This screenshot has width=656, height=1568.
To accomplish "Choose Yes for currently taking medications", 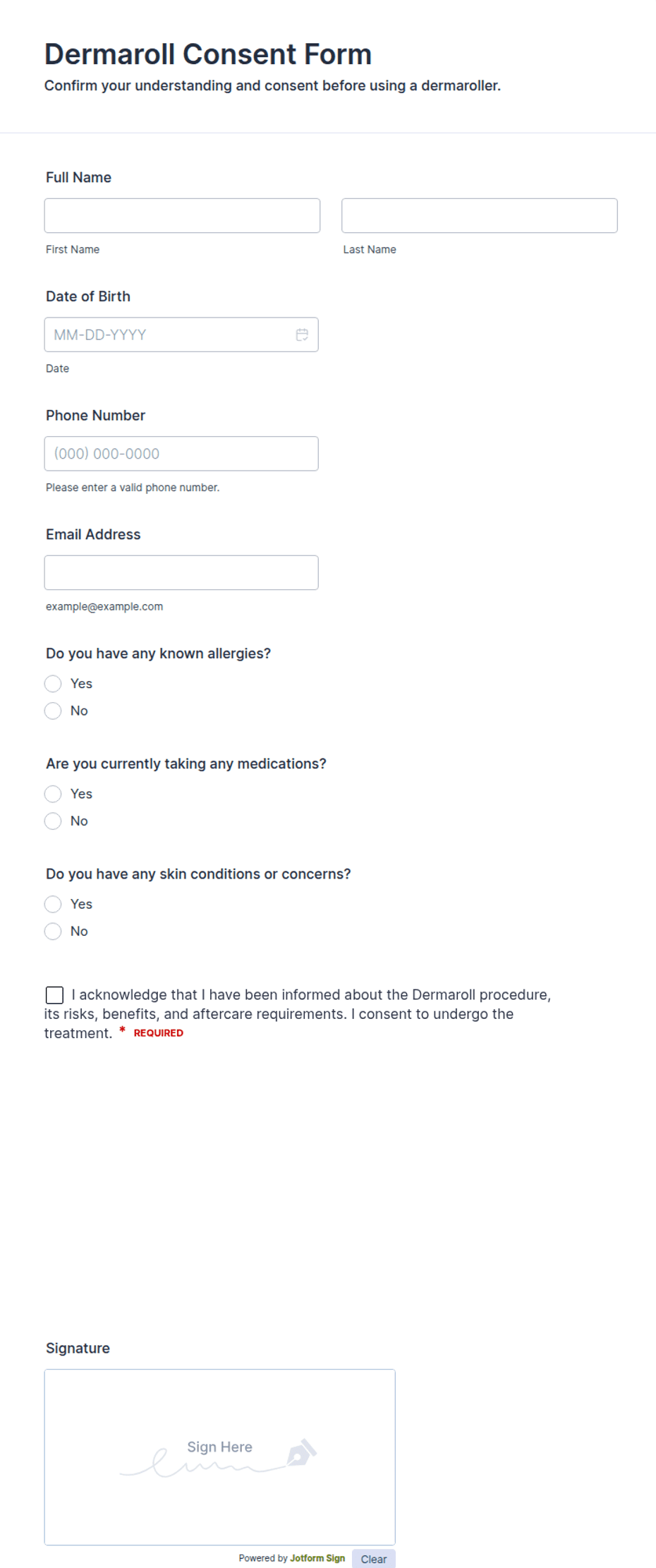I will tap(53, 794).
